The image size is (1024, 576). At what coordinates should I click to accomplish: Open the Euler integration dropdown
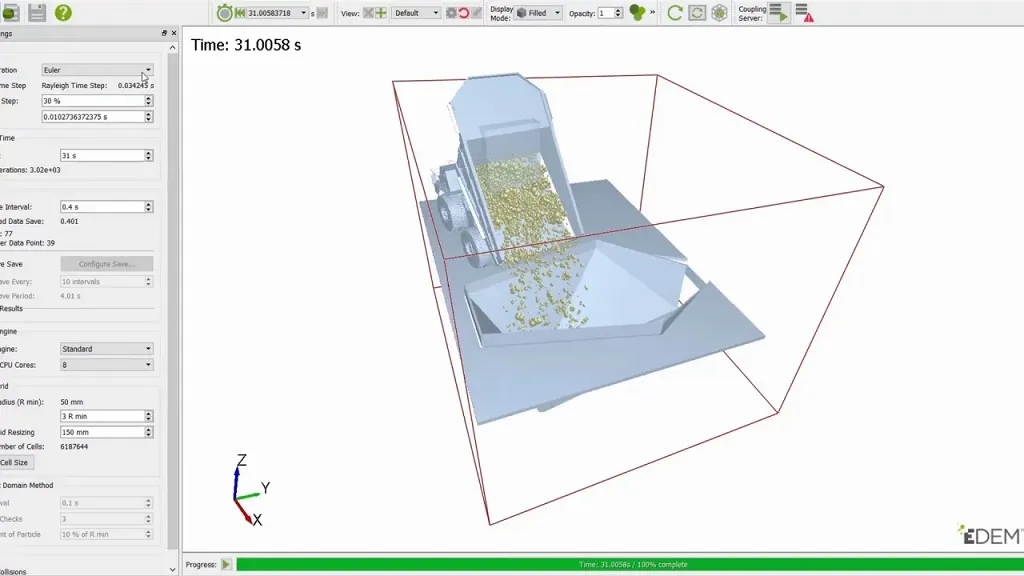pyautogui.click(x=97, y=70)
